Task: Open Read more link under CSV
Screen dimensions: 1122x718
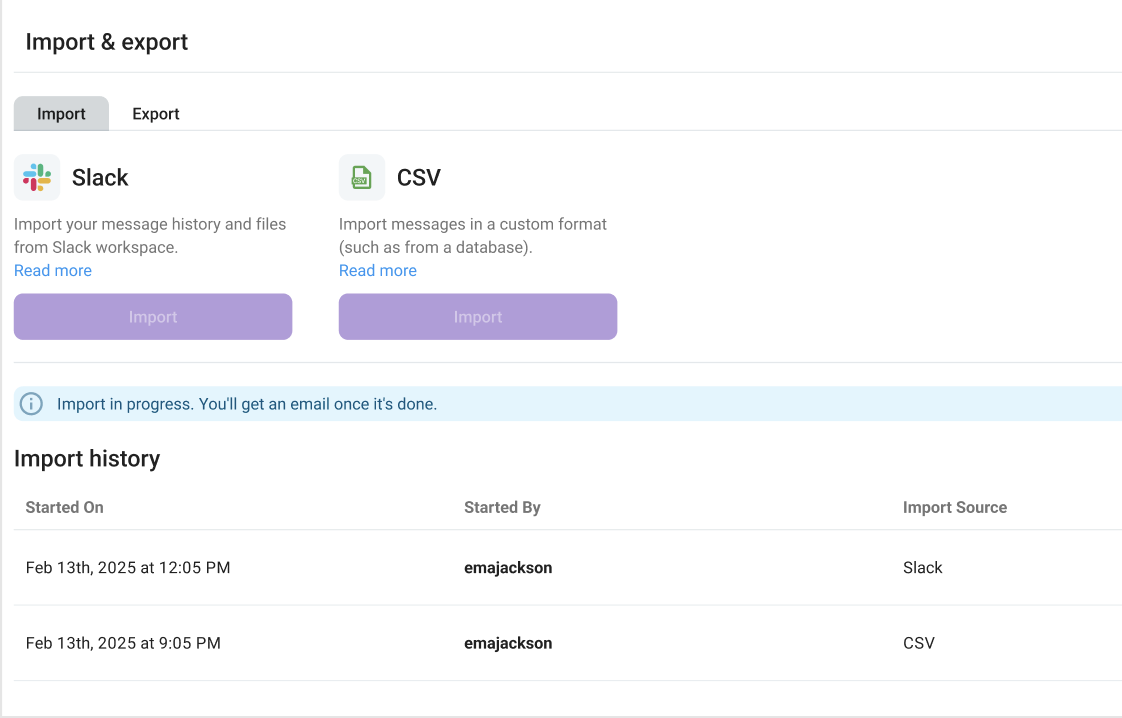Action: [x=378, y=271]
